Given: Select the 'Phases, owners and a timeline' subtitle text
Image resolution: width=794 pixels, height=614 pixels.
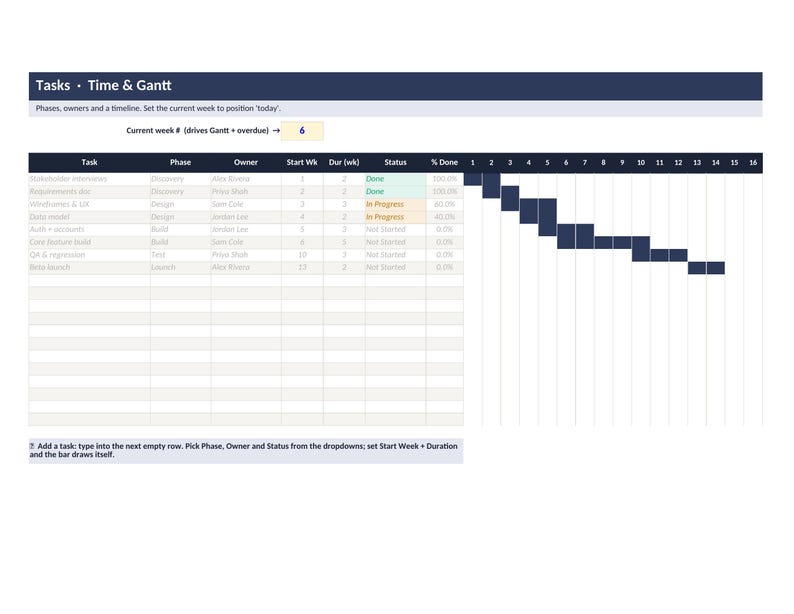Looking at the screenshot, I should tap(158, 108).
